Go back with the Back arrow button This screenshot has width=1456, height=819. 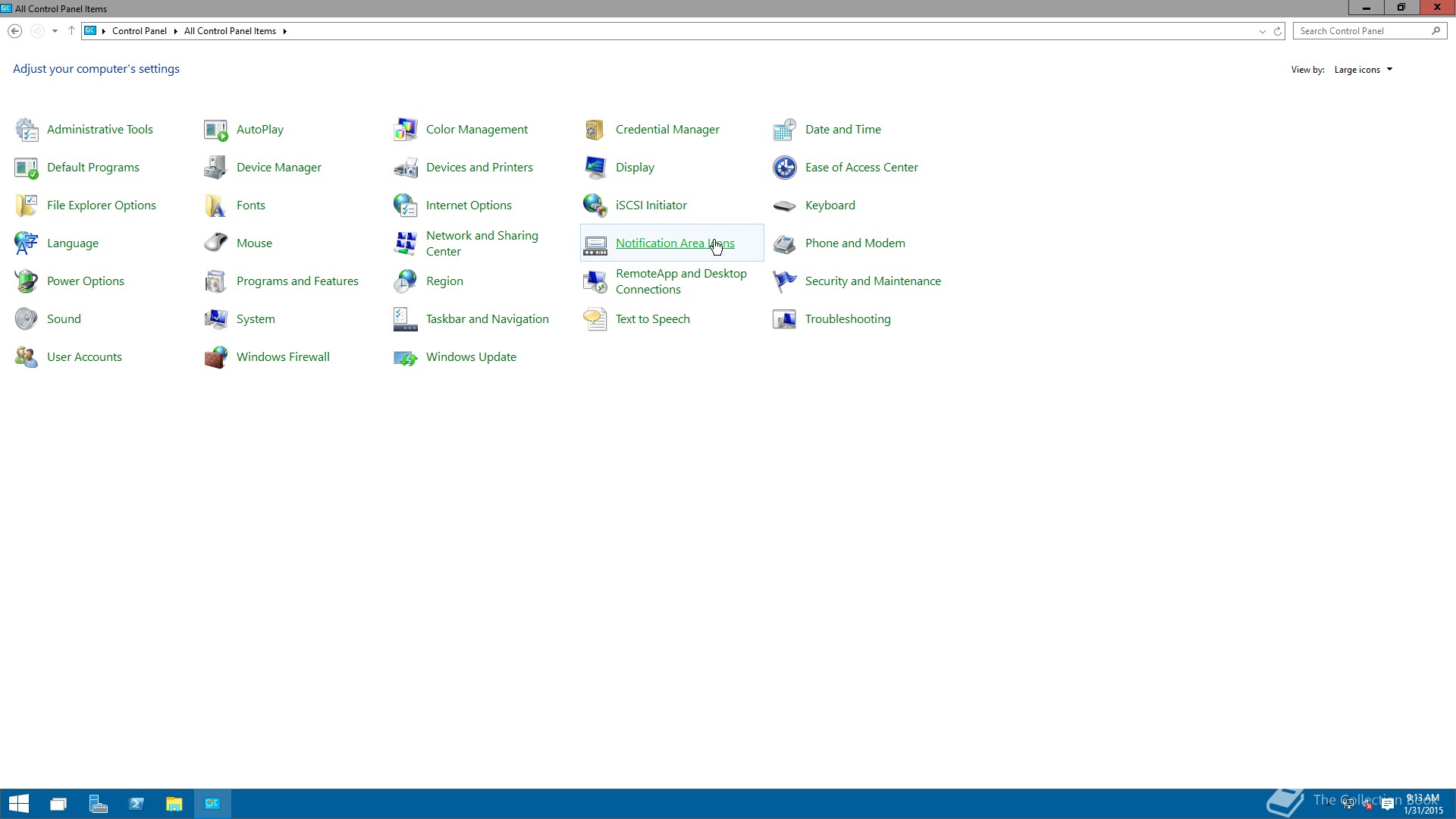click(x=14, y=31)
